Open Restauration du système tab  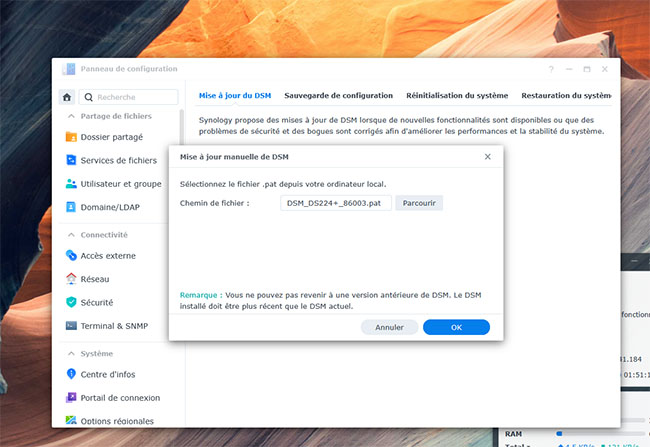(566, 95)
